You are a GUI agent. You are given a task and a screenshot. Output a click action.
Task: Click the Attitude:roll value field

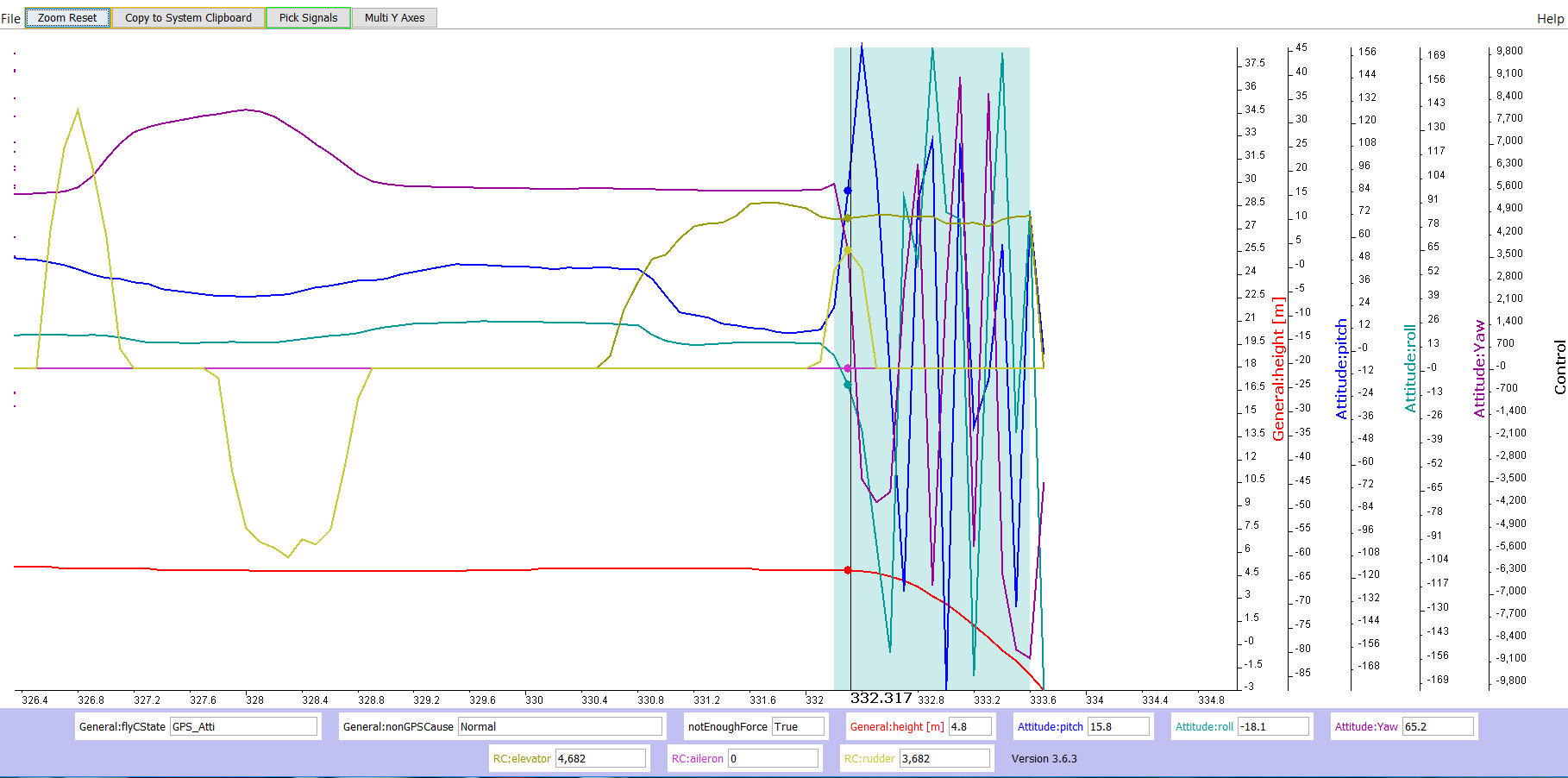[x=1273, y=726]
